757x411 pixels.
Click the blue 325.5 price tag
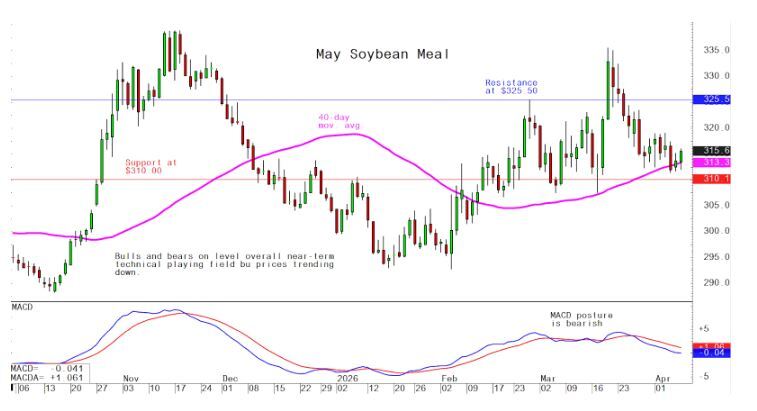pyautogui.click(x=717, y=100)
